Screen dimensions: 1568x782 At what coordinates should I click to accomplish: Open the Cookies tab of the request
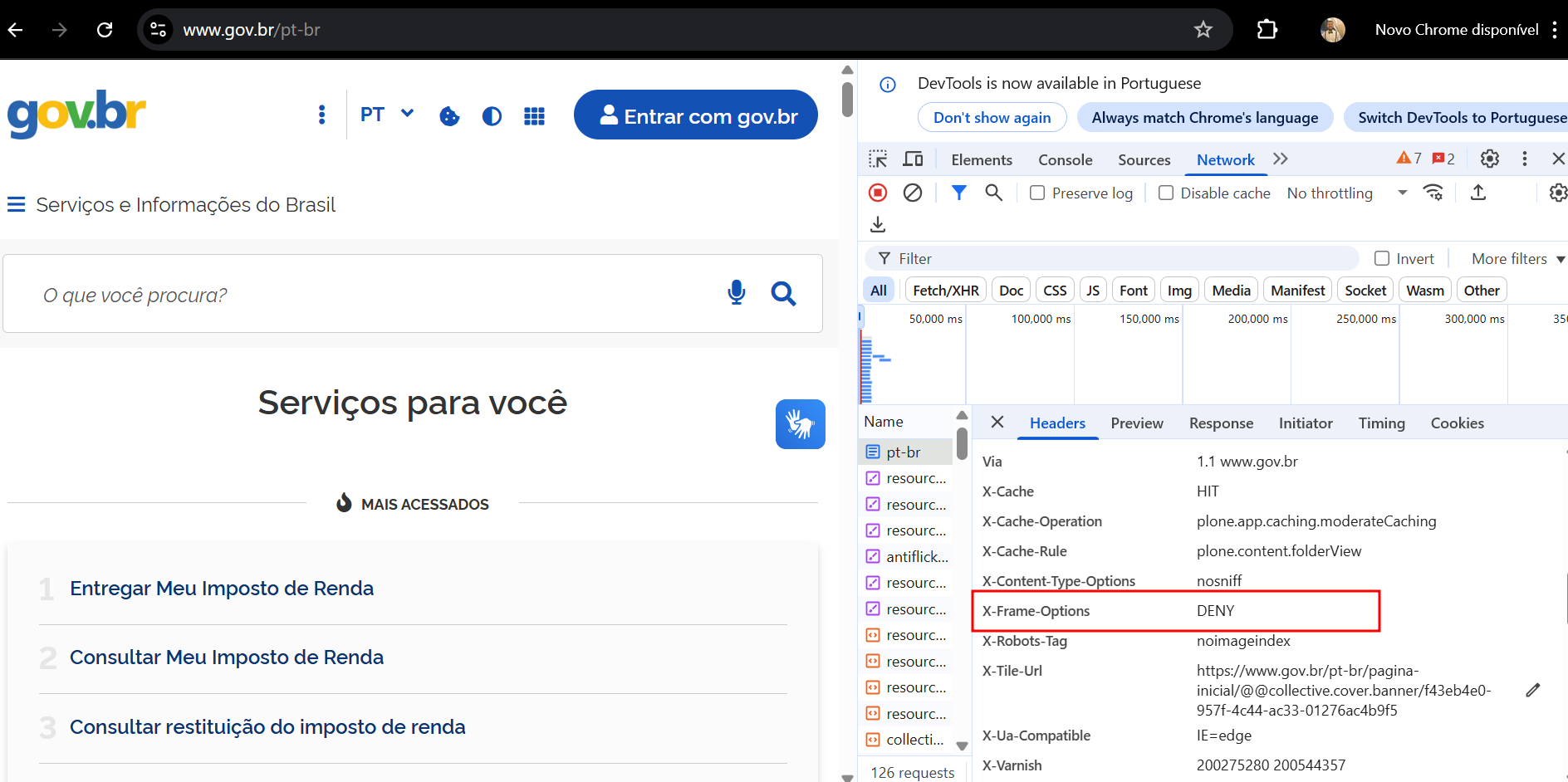click(x=1458, y=423)
